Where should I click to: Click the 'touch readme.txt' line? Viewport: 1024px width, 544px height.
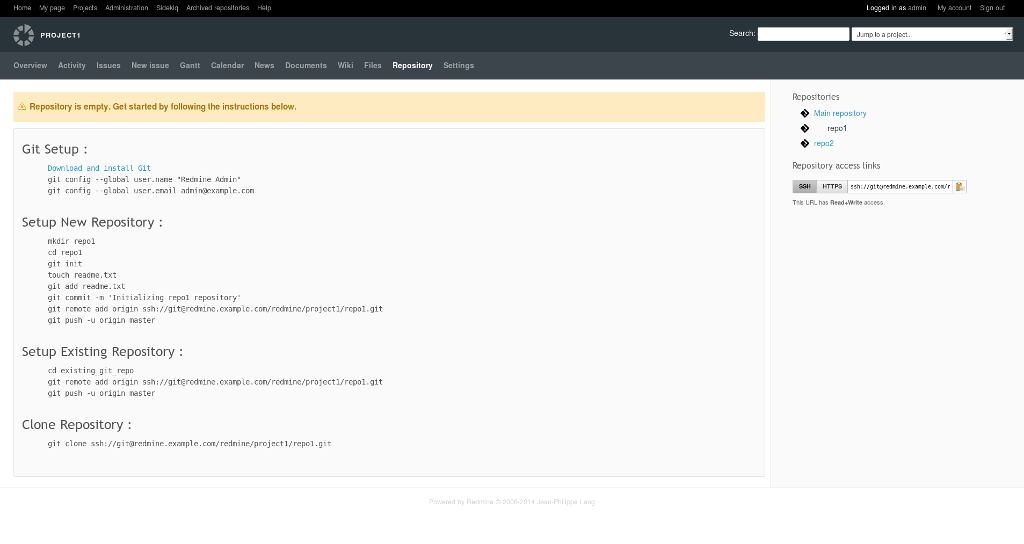(x=82, y=275)
